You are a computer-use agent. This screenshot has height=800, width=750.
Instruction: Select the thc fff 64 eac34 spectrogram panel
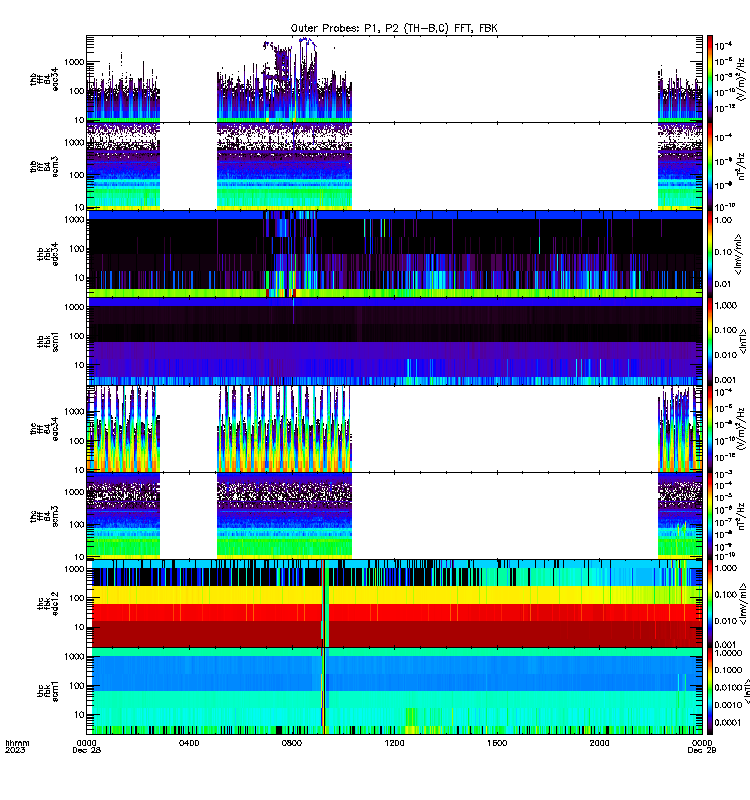tap(394, 429)
